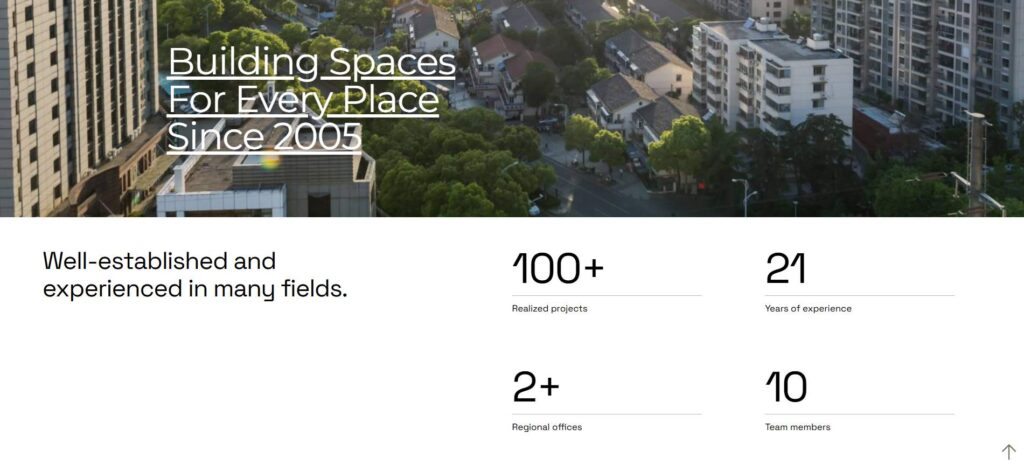Click the "10" team statistic number
Viewport: 1024px width, 464px height.
pos(786,387)
